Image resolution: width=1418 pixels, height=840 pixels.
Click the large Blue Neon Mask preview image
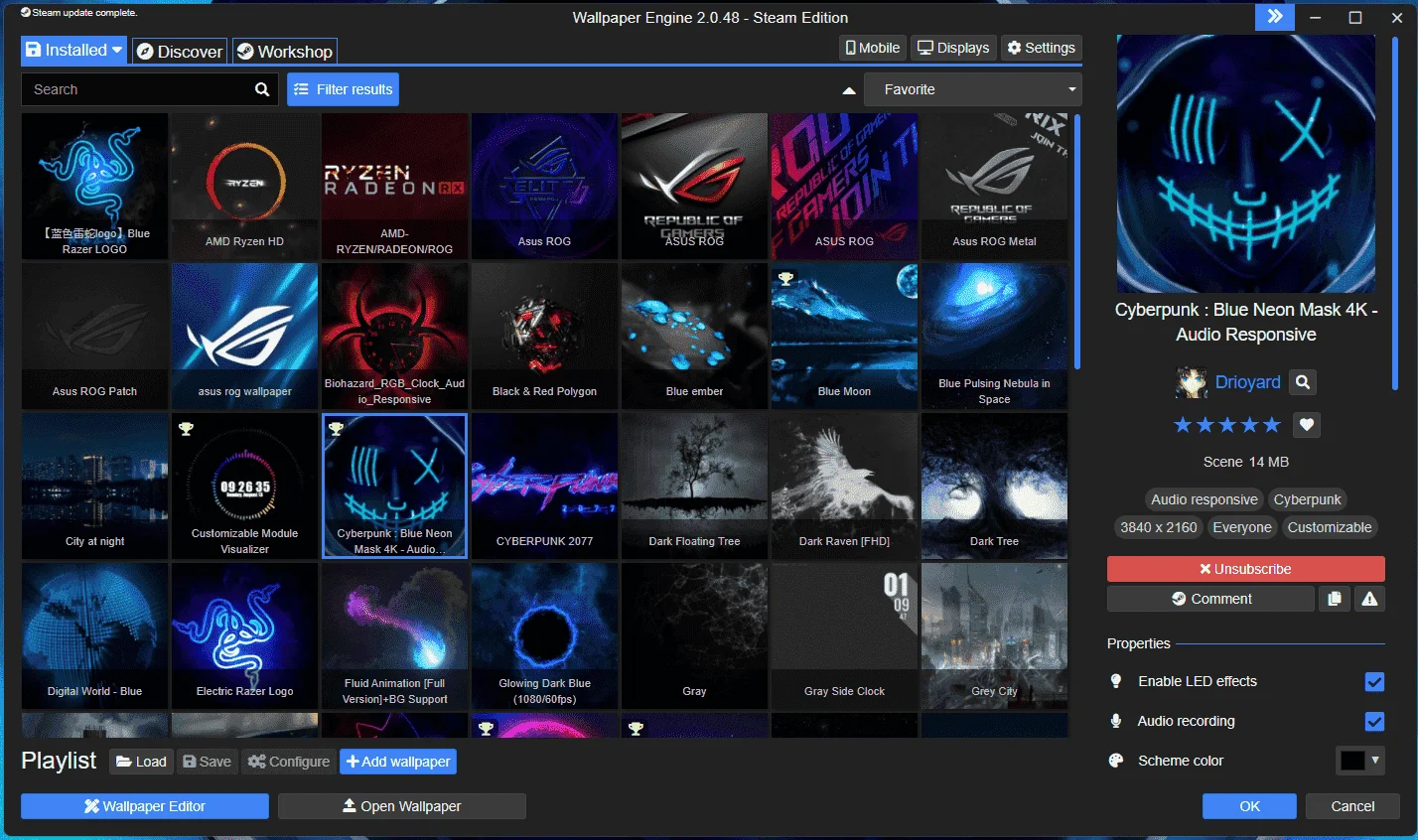[1246, 164]
